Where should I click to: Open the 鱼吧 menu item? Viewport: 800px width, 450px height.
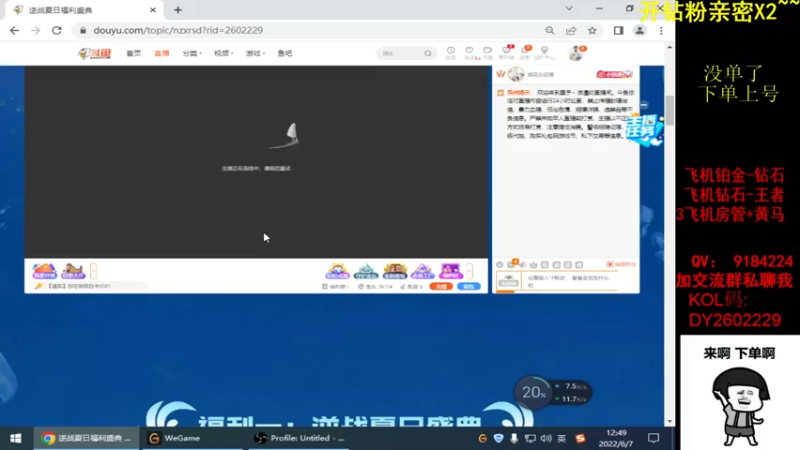(285, 53)
